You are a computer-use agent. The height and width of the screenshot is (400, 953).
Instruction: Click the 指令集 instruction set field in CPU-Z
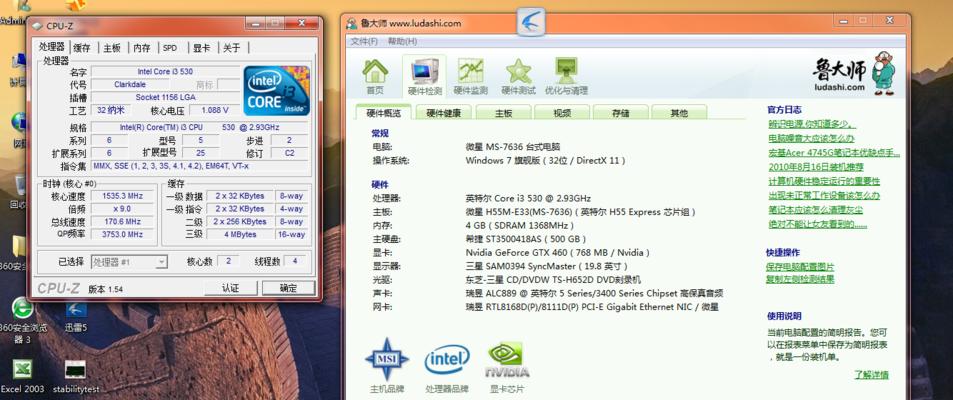point(201,165)
